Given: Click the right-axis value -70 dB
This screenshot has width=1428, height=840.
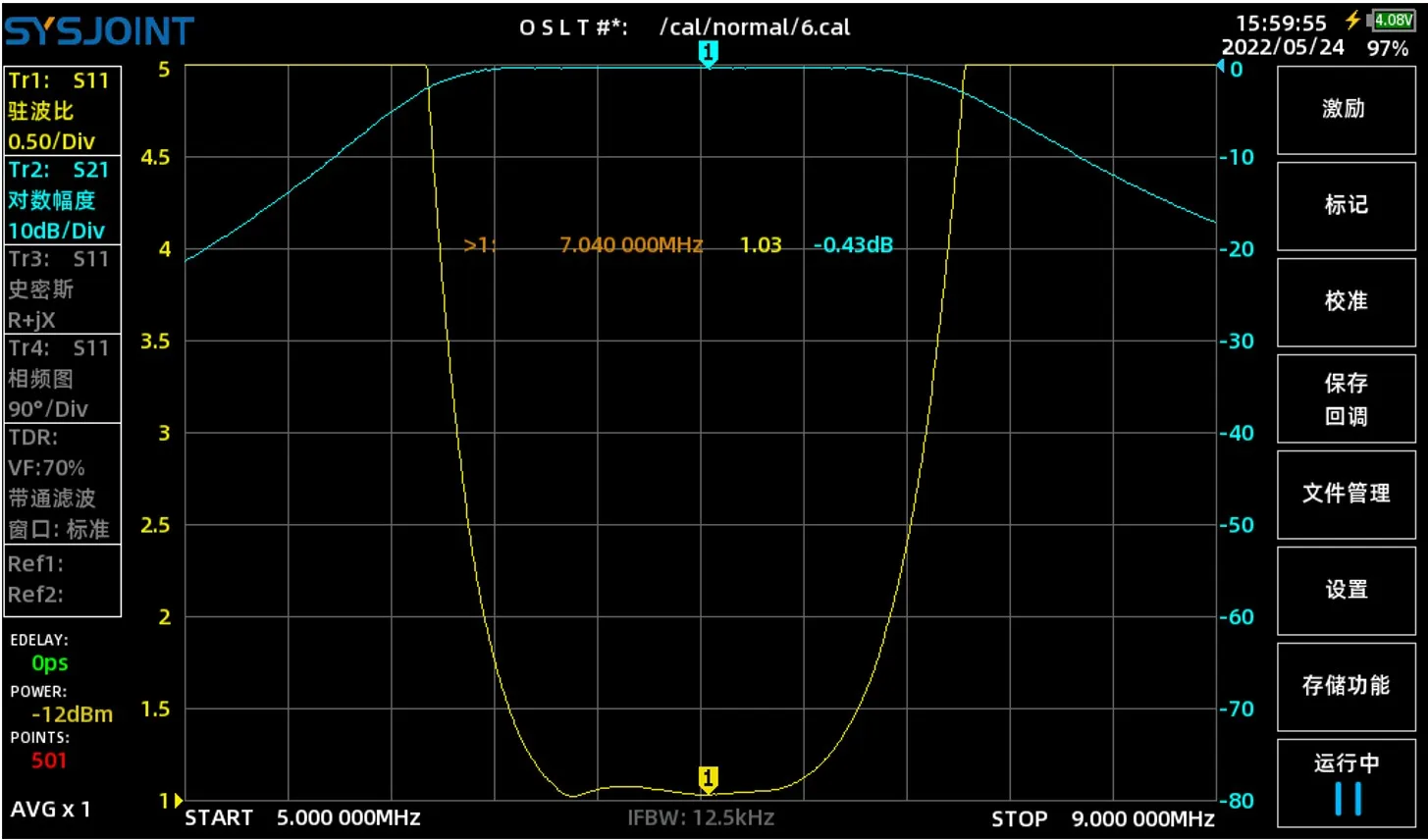Looking at the screenshot, I should (1237, 709).
